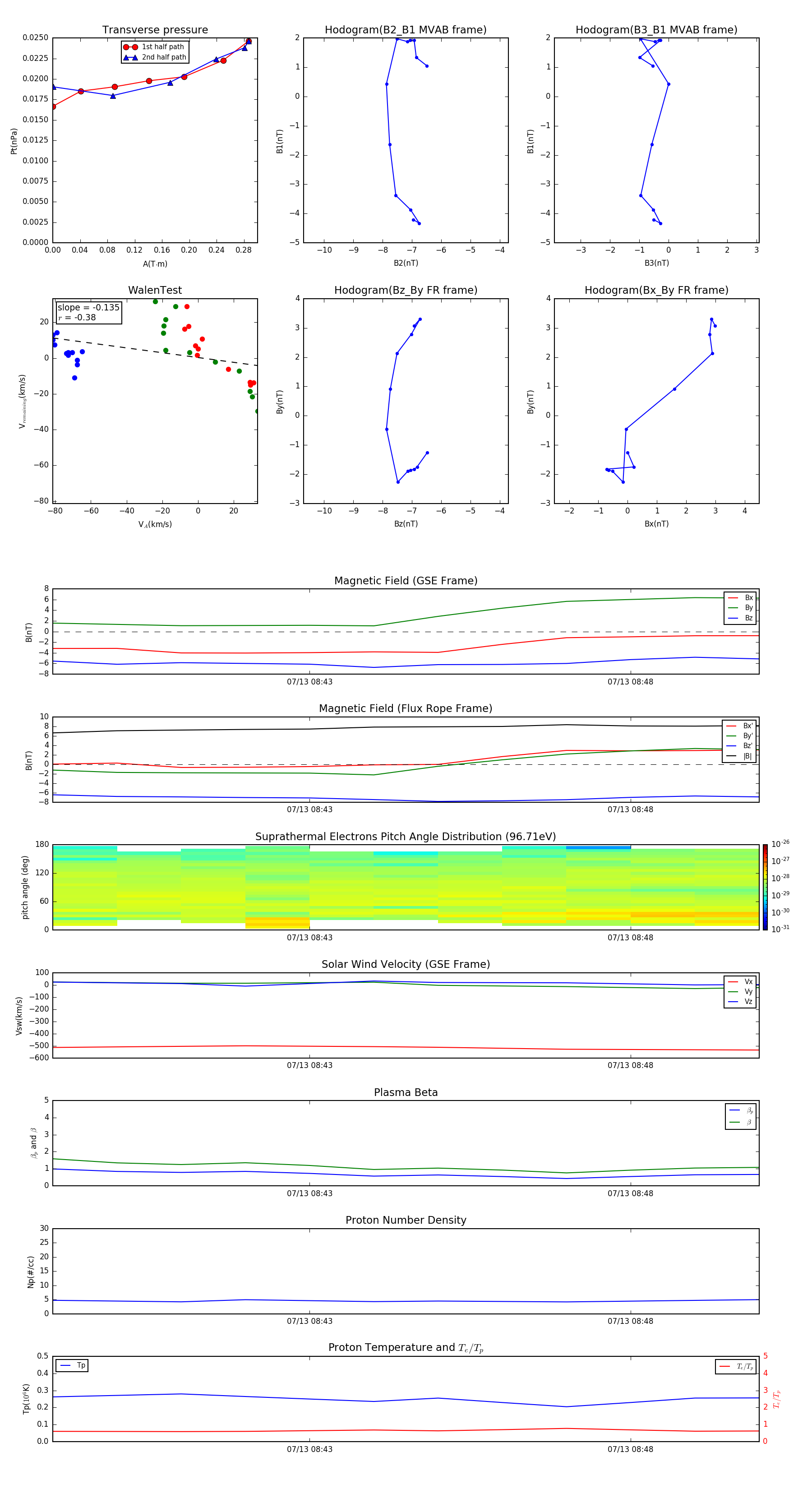This screenshot has height=1489, width=812.
Task: Click the 'slope = -0.135' annotation
Action: tap(88, 308)
